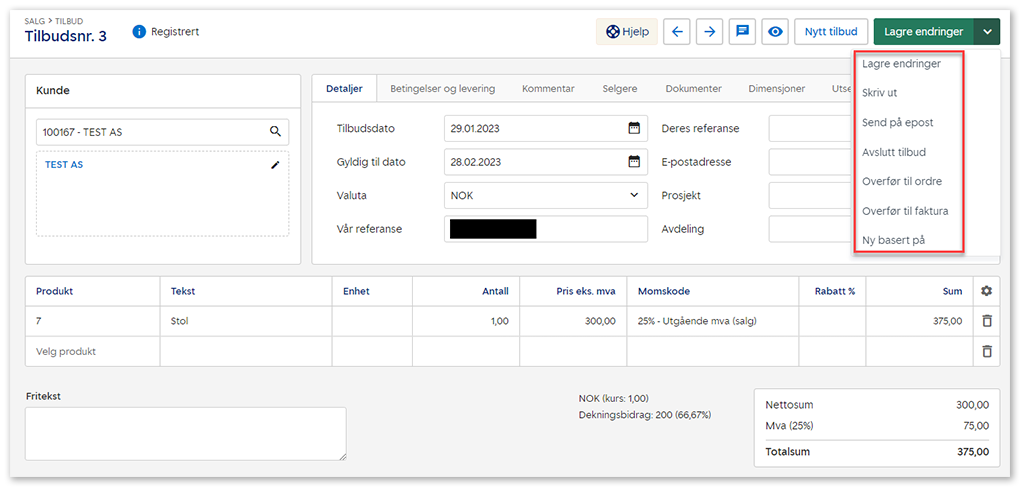This screenshot has height=487, width=1020.
Task: Click the next quote arrow icon
Action: (710, 32)
